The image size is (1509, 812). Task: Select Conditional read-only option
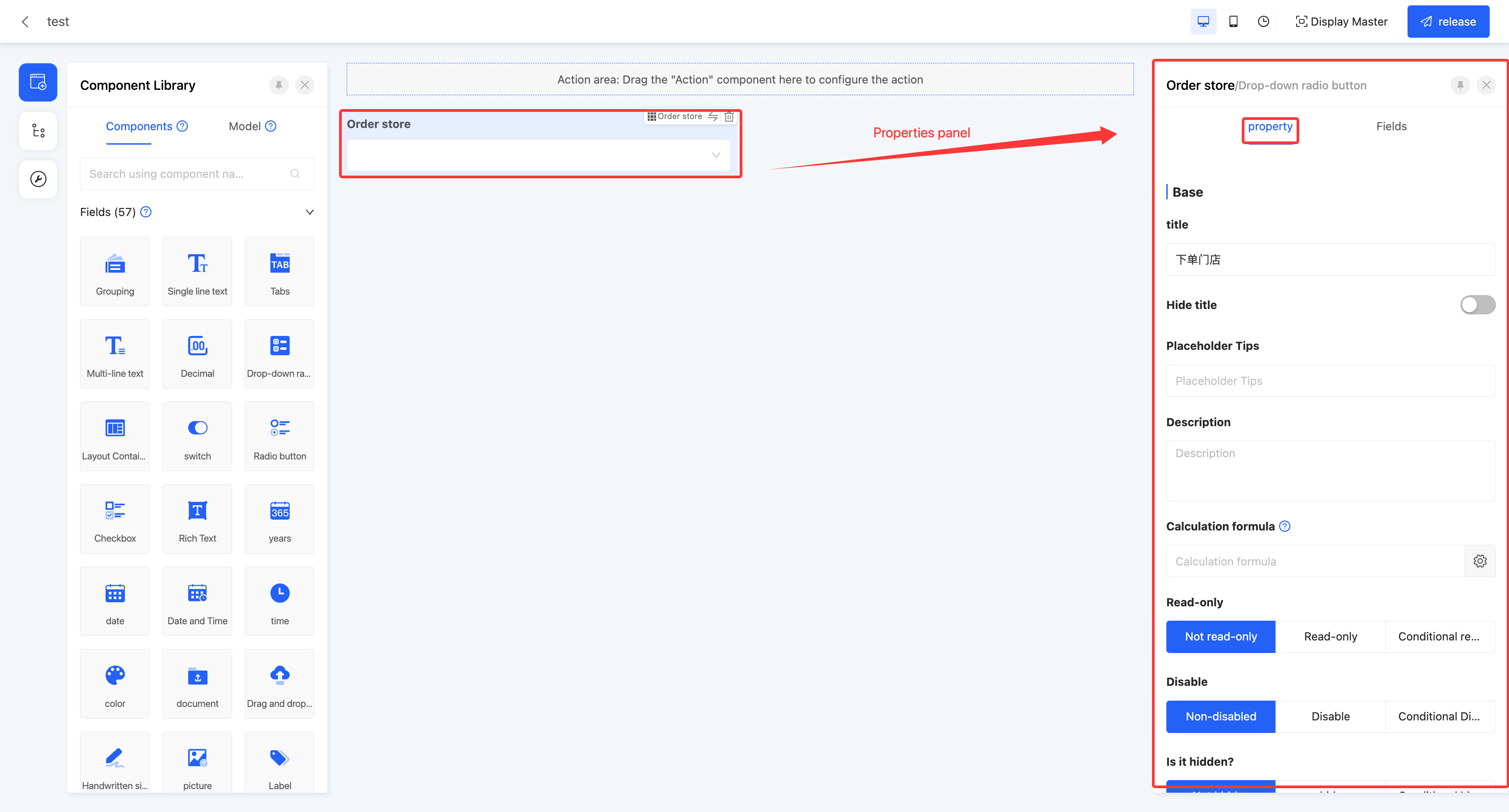pos(1439,636)
